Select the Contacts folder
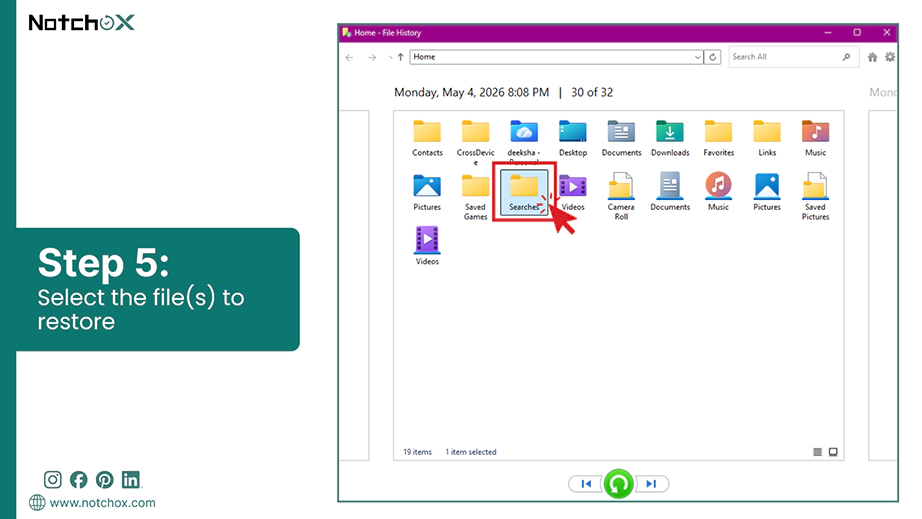This screenshot has height=519, width=922. pos(427,138)
